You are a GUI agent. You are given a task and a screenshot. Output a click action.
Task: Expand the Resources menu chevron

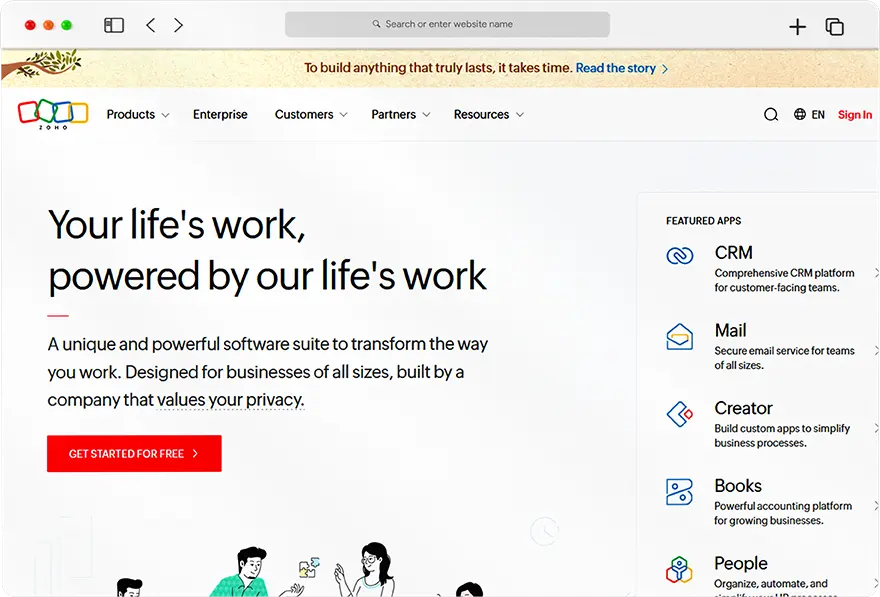coord(519,115)
